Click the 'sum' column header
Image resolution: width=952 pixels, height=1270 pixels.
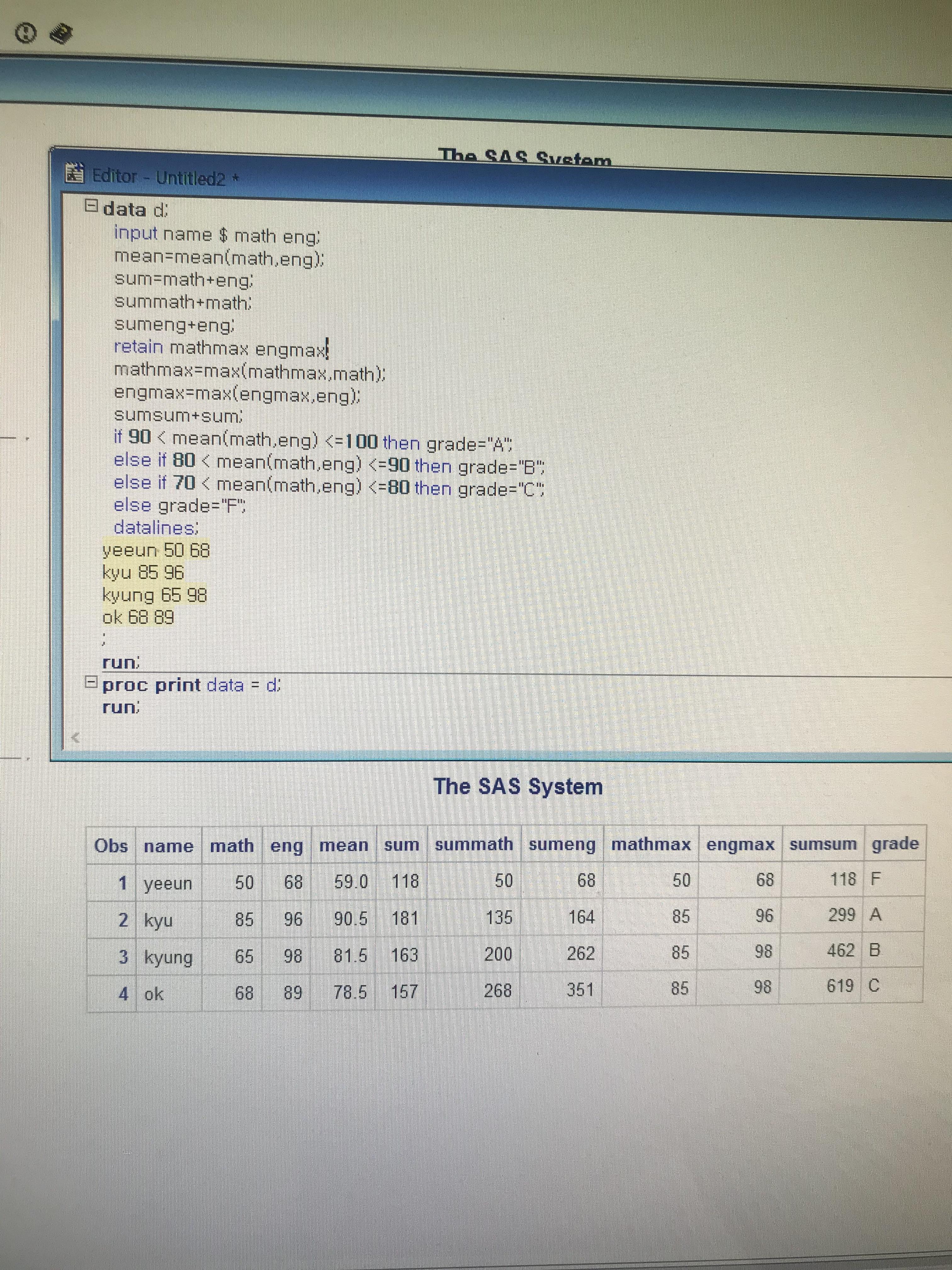(x=402, y=845)
